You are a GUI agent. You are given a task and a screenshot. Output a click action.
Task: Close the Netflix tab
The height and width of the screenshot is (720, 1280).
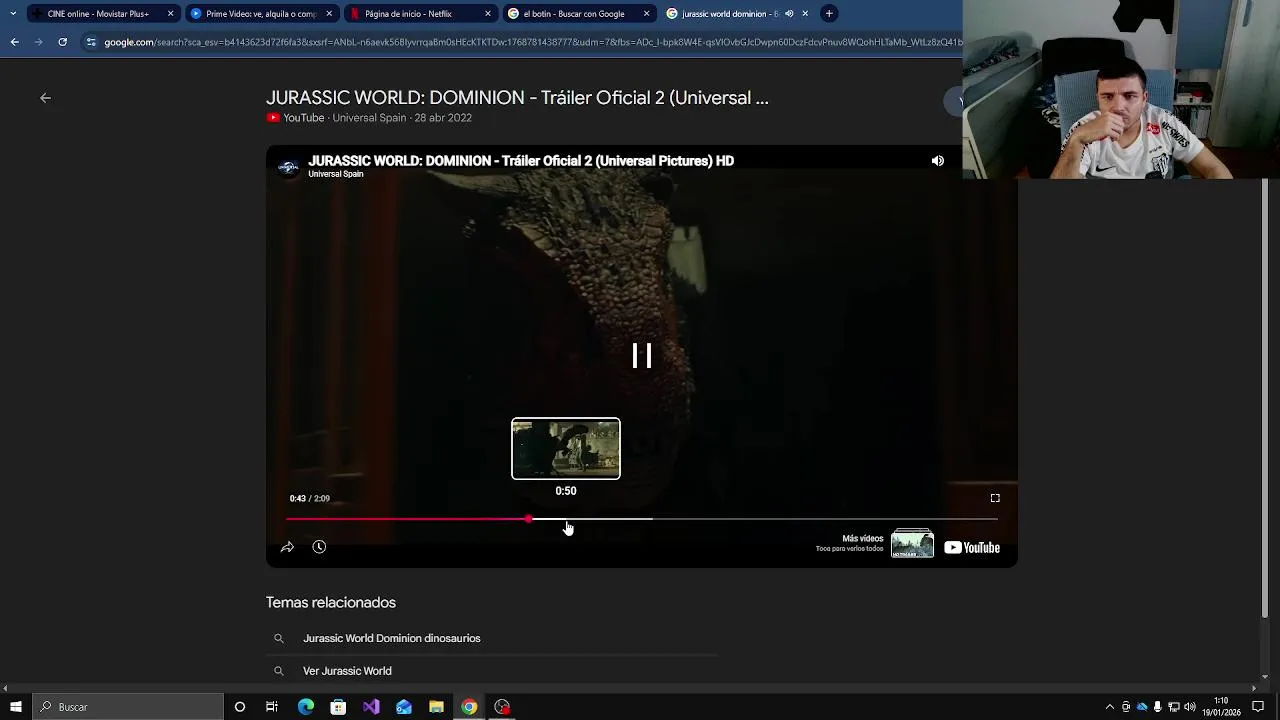[x=488, y=14]
